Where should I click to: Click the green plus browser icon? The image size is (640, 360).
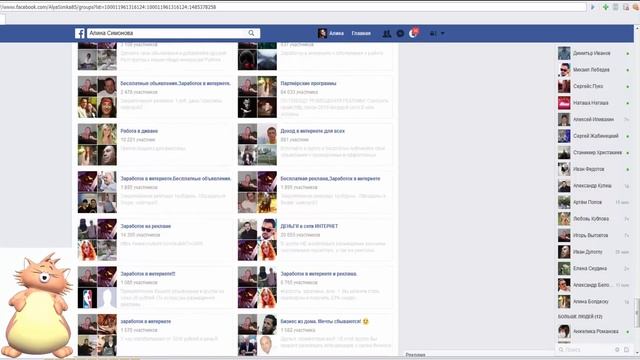(606, 7)
